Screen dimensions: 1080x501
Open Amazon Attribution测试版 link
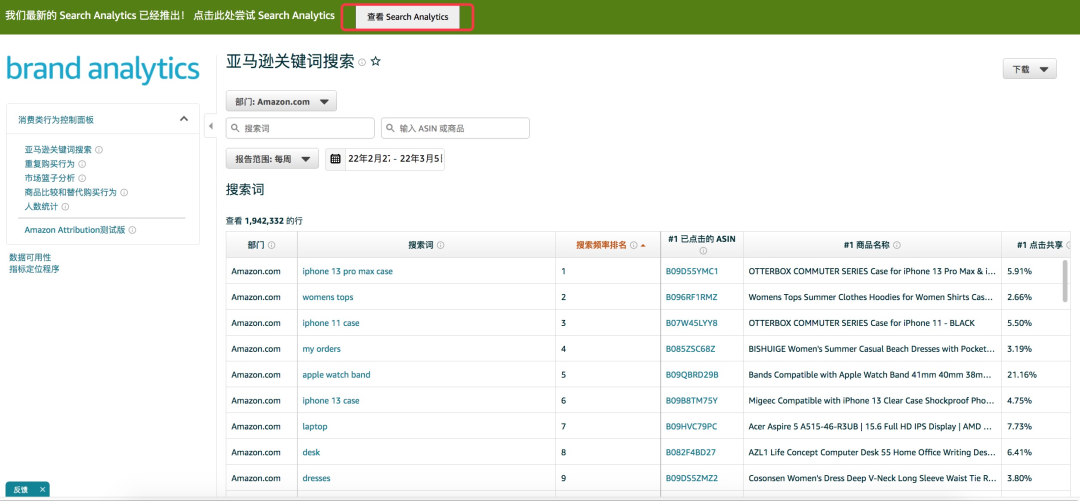click(x=75, y=230)
